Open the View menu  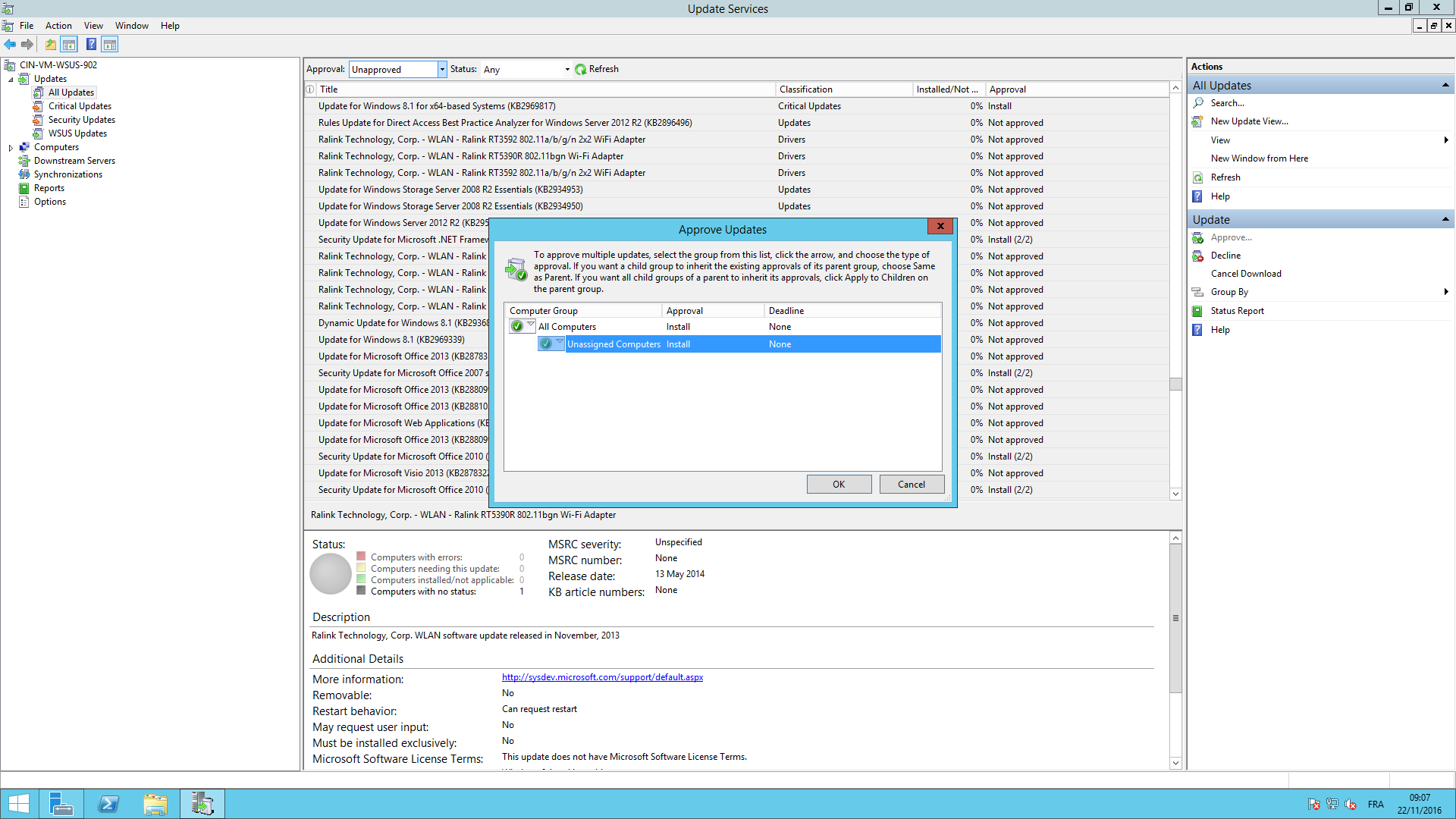click(x=93, y=26)
